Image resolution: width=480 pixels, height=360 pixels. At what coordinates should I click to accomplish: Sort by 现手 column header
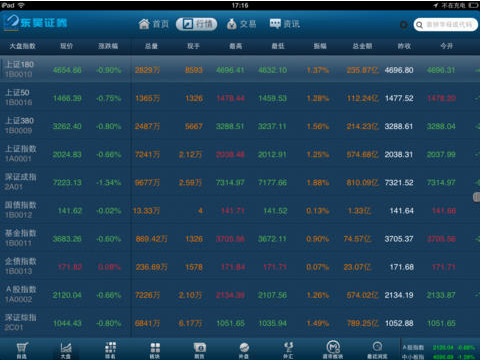(193, 46)
